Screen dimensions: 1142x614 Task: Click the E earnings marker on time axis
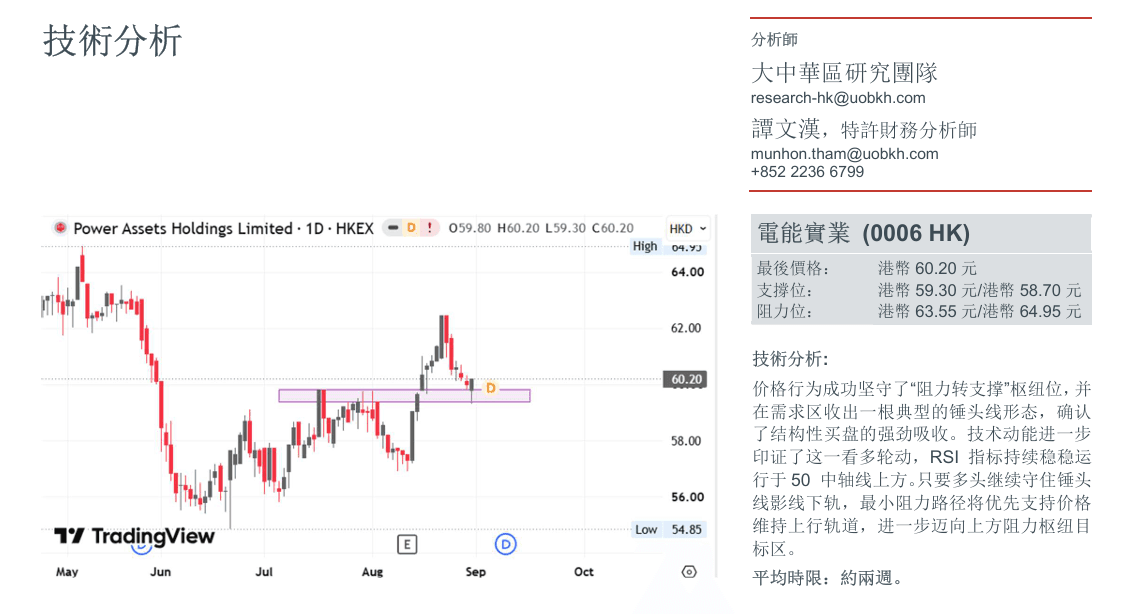click(407, 544)
